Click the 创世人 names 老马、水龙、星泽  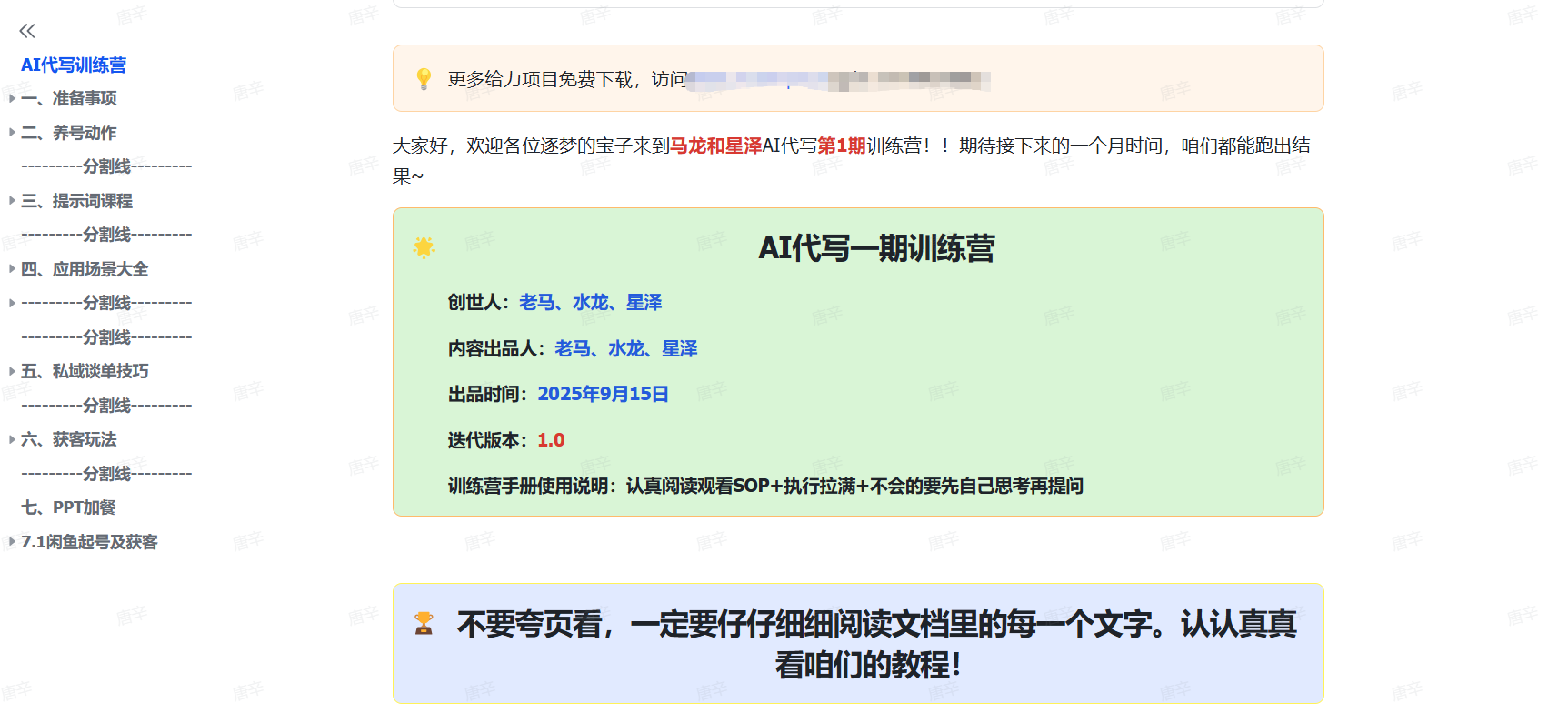pyautogui.click(x=590, y=302)
